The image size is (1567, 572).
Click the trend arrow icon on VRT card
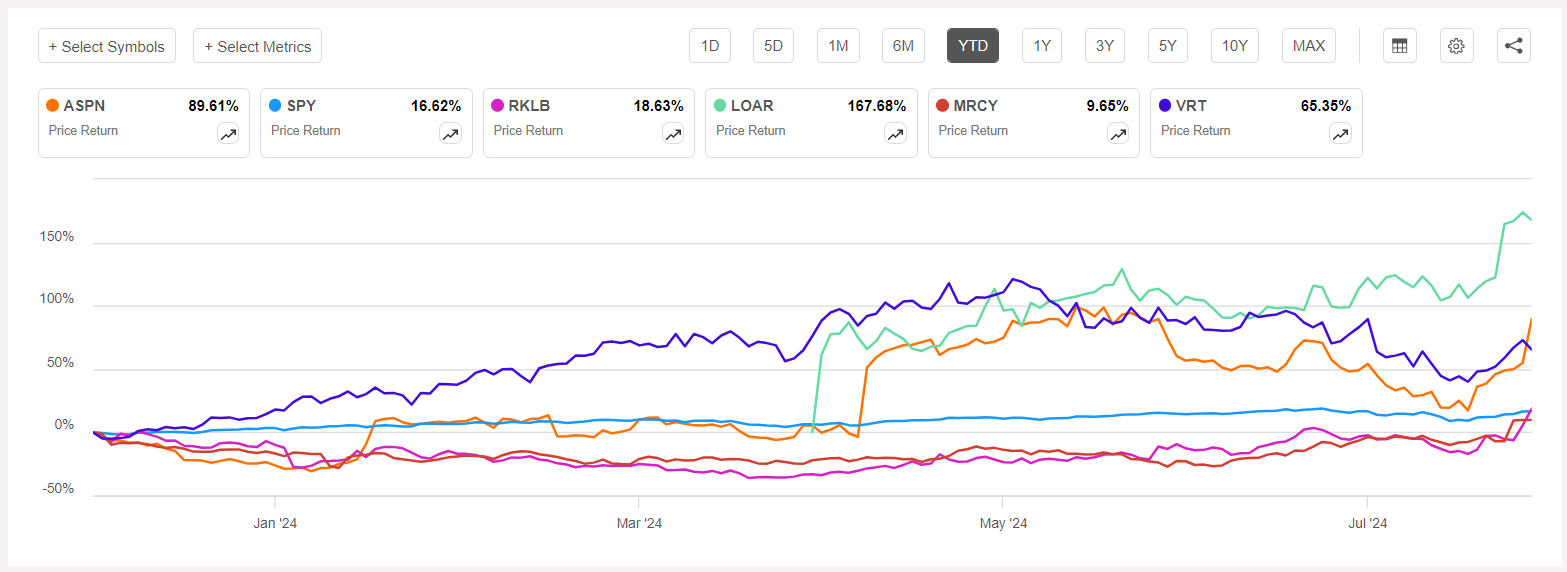pos(1340,134)
